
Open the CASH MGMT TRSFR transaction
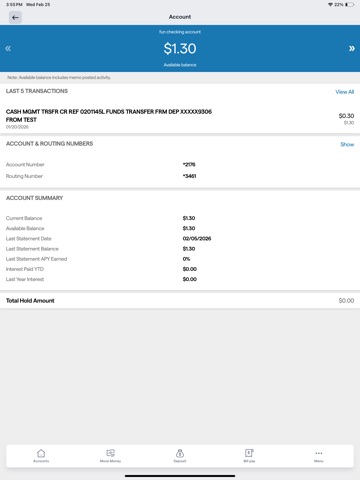tap(180, 119)
